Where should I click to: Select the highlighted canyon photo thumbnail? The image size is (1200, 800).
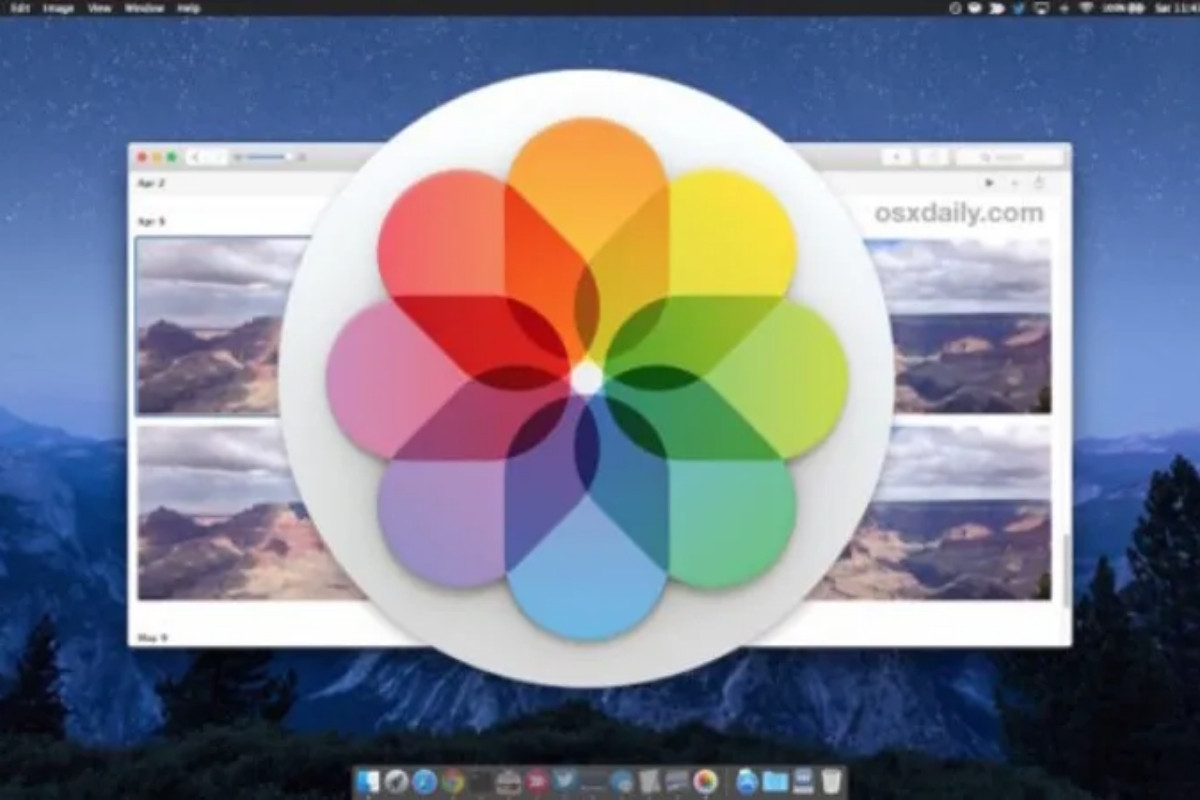click(x=221, y=326)
